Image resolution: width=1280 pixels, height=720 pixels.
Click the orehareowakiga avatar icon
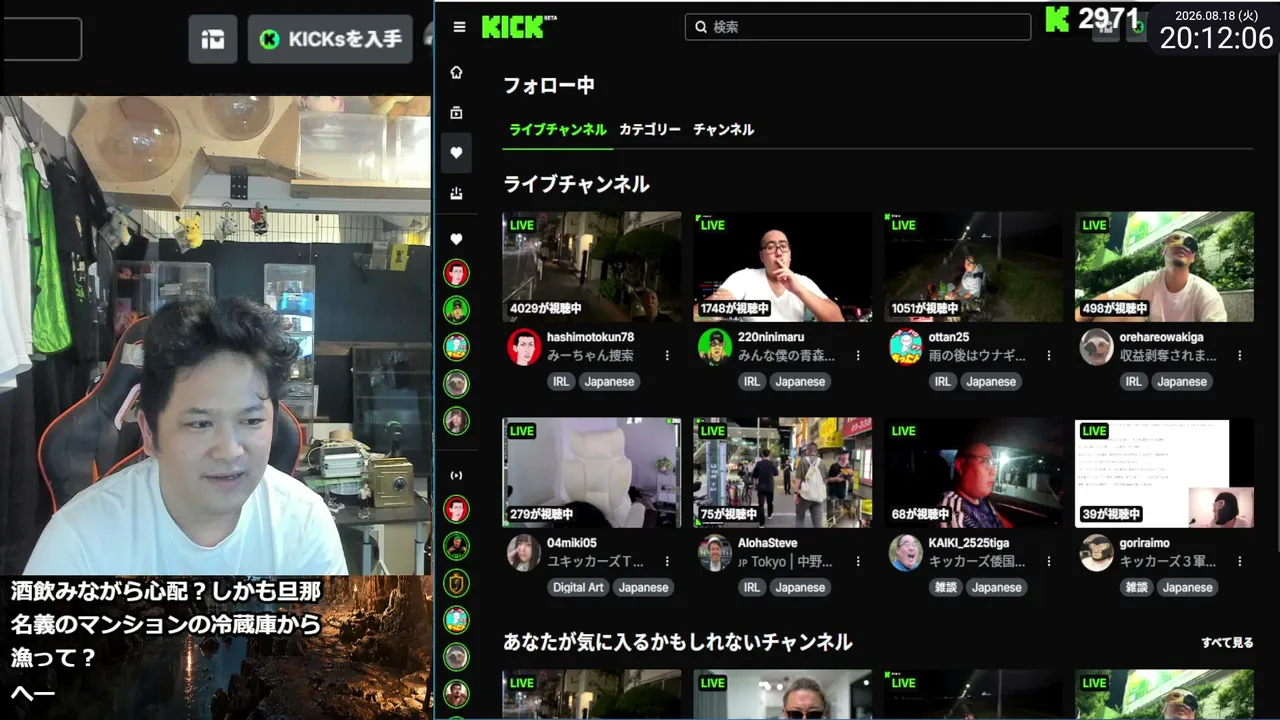(x=1097, y=347)
